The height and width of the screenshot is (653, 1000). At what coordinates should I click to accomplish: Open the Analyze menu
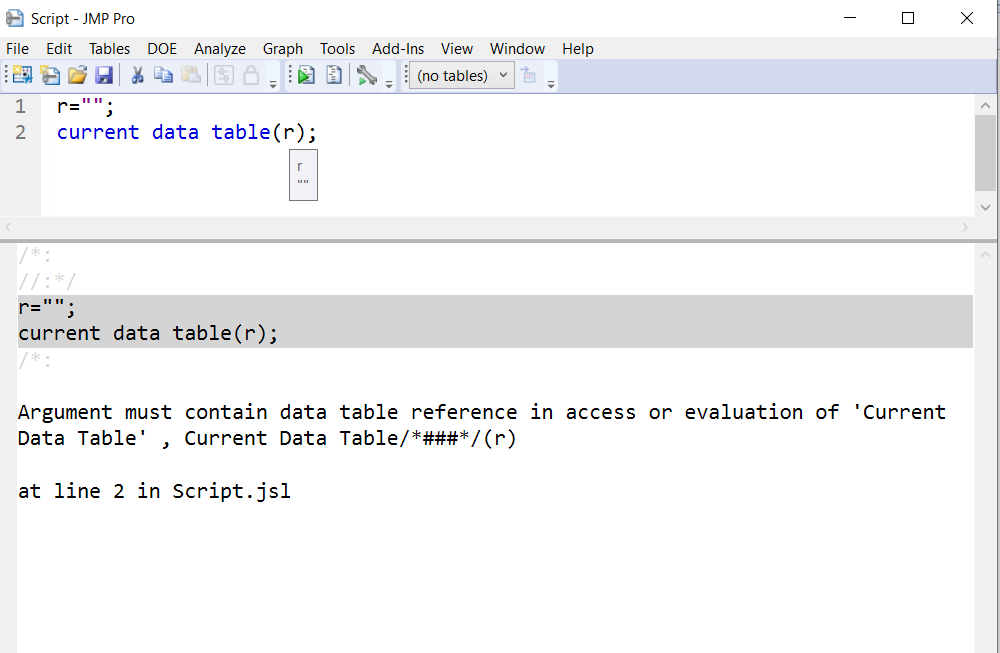(x=219, y=48)
